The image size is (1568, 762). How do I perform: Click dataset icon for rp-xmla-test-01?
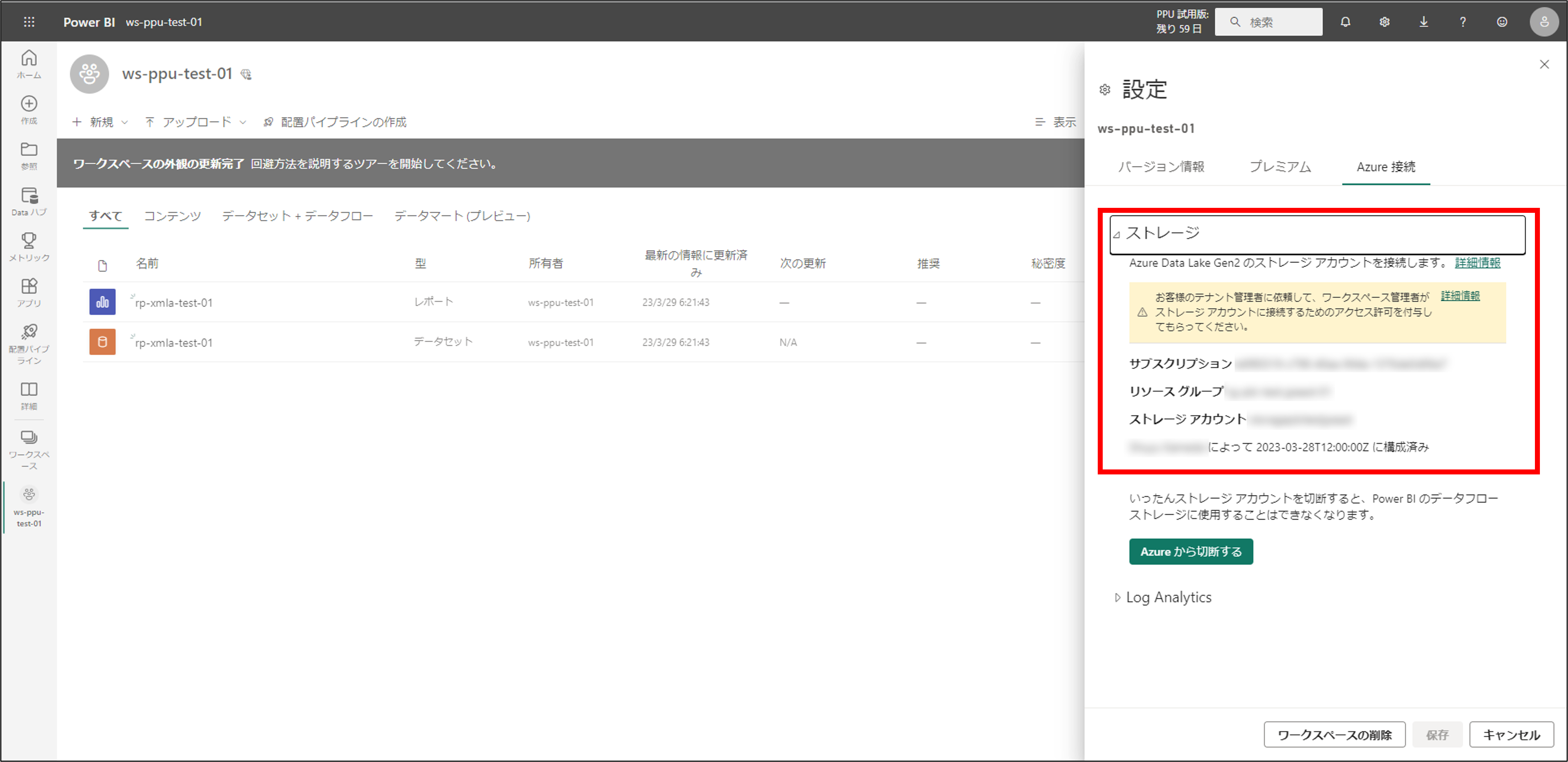102,342
